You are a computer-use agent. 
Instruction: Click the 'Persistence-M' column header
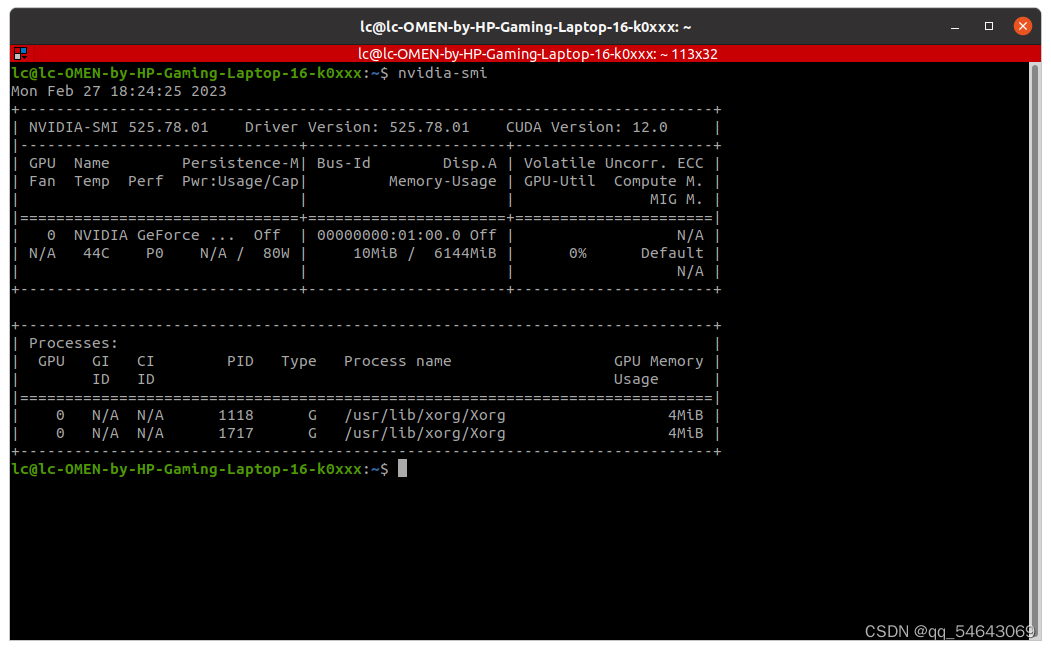click(x=240, y=164)
